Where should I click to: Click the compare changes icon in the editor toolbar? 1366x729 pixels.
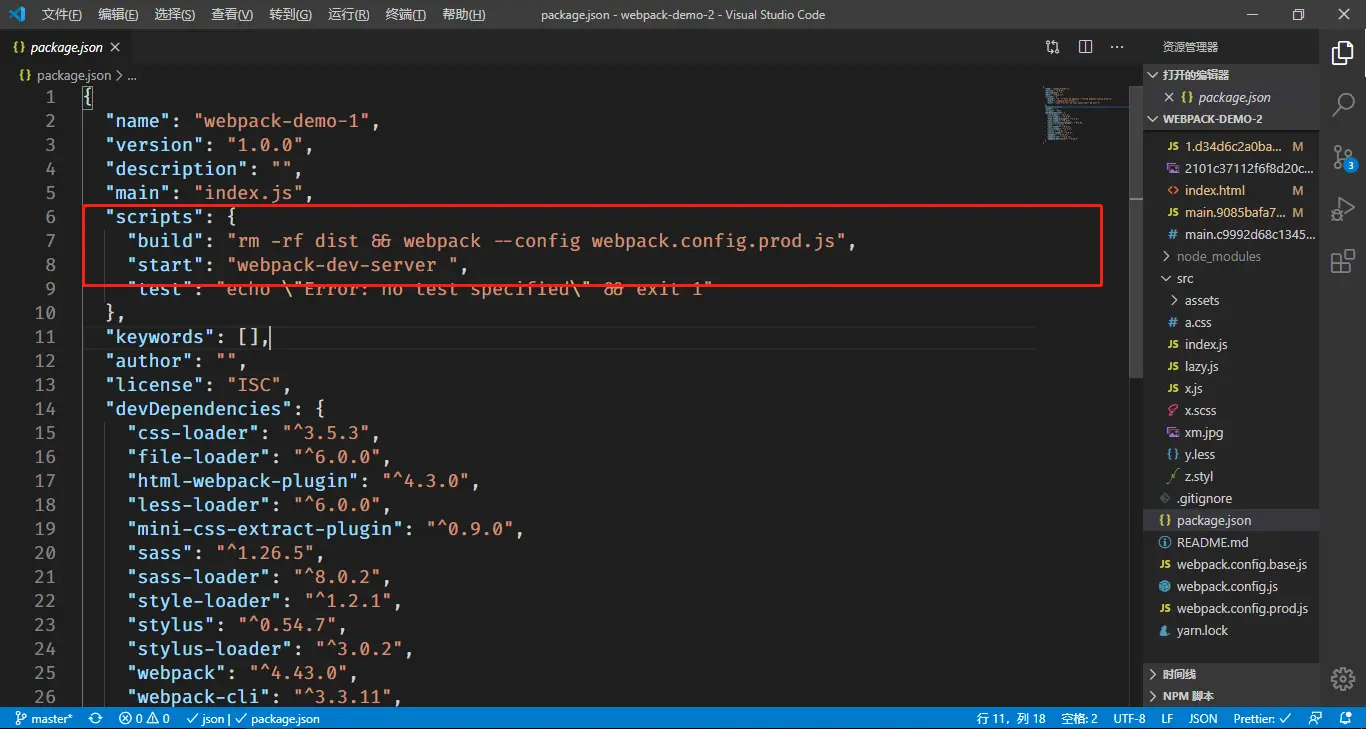pos(1053,47)
